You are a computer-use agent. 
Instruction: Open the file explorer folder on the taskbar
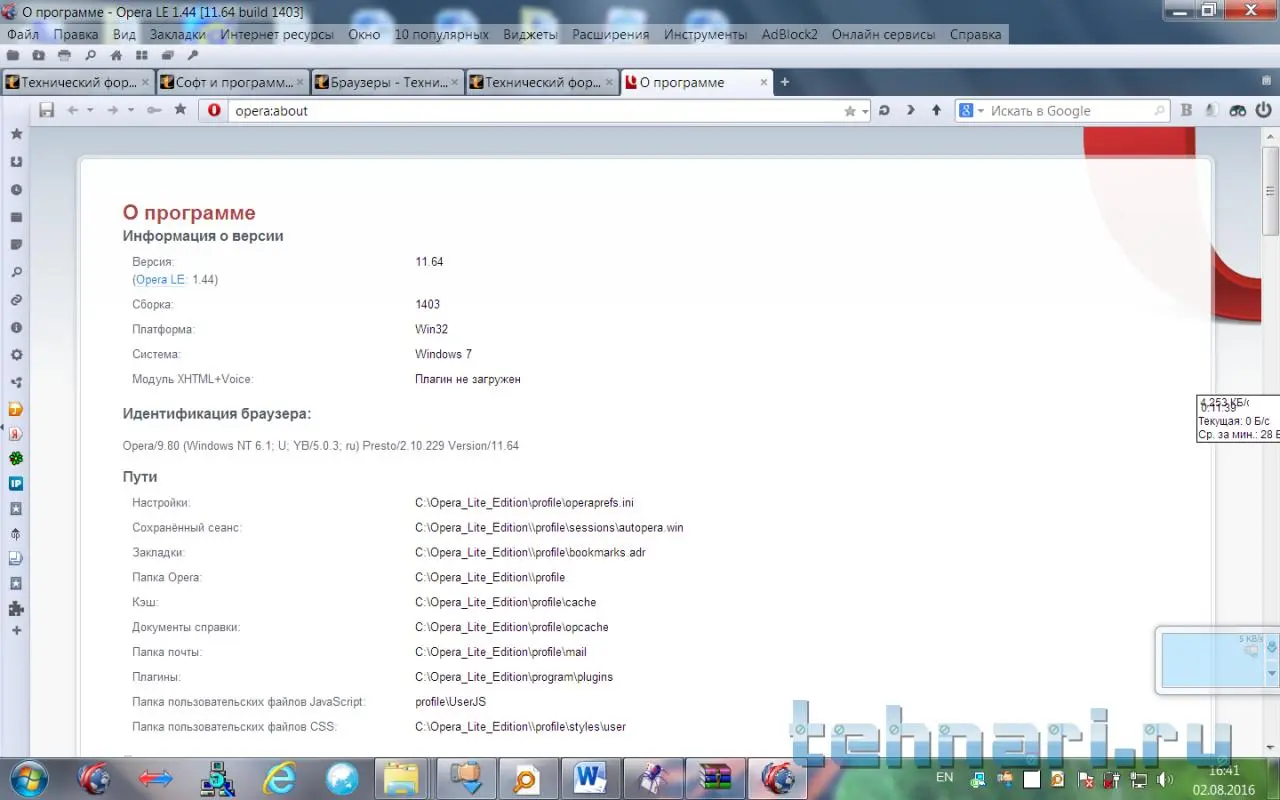(402, 777)
